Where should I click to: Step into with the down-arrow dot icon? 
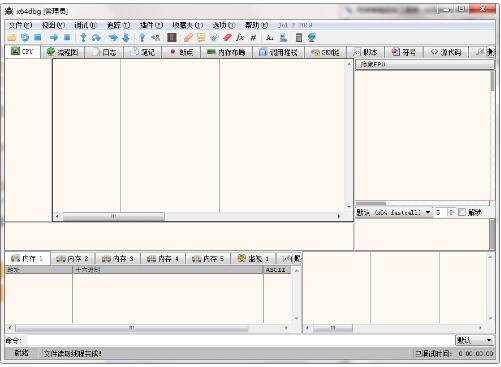tap(83, 38)
